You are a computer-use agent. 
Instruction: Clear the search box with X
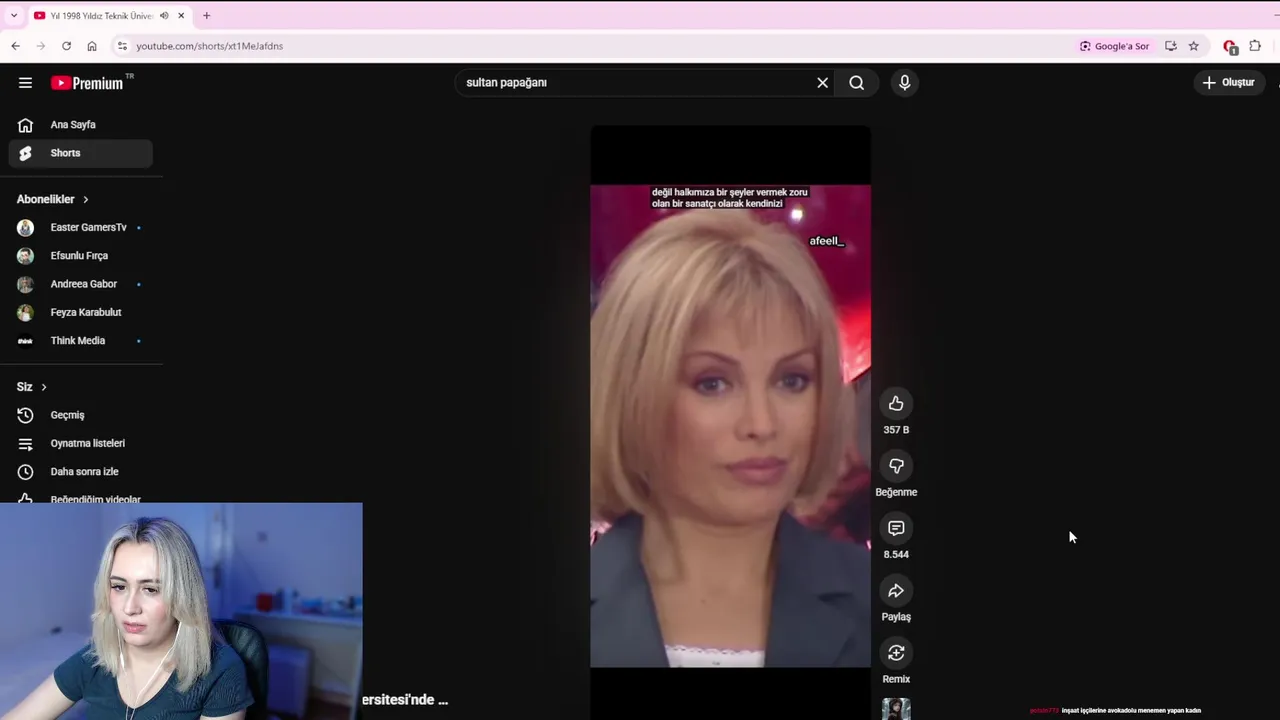click(822, 83)
